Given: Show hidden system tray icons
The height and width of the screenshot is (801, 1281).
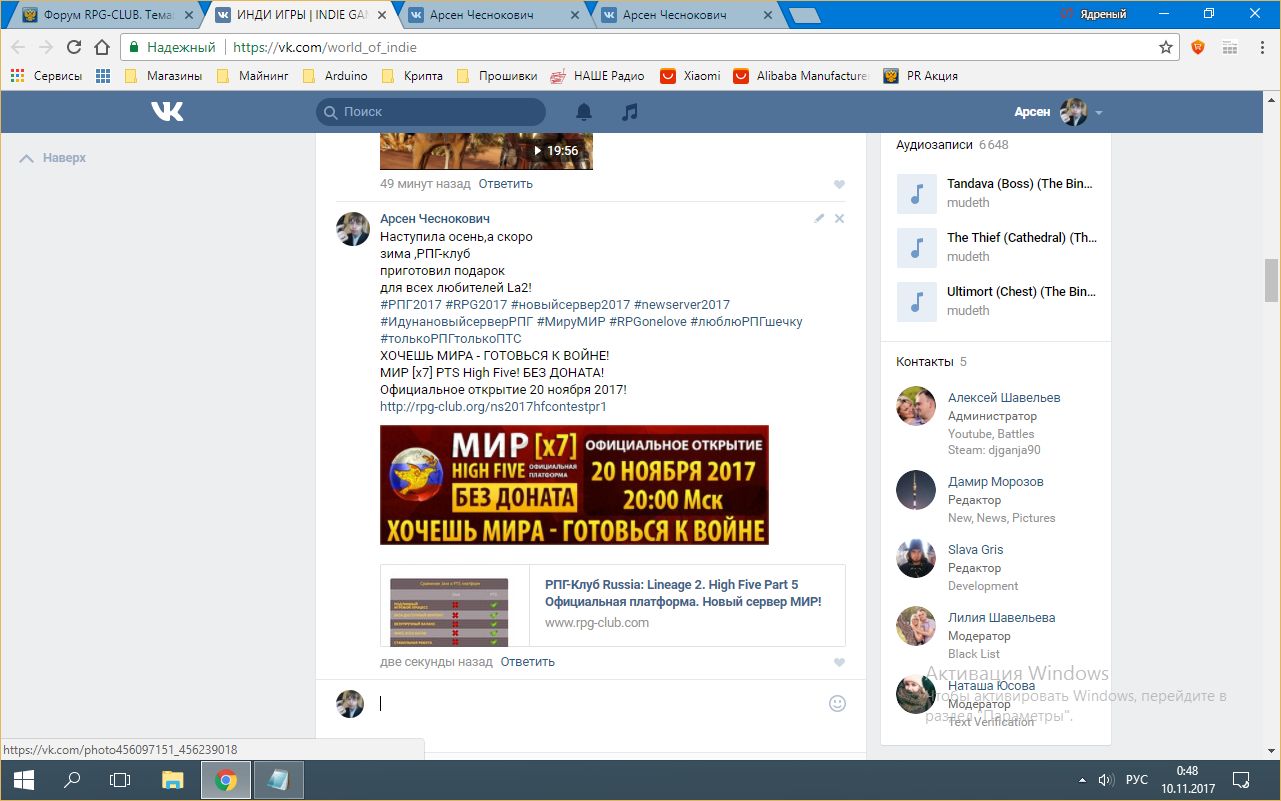Looking at the screenshot, I should click(x=1082, y=780).
